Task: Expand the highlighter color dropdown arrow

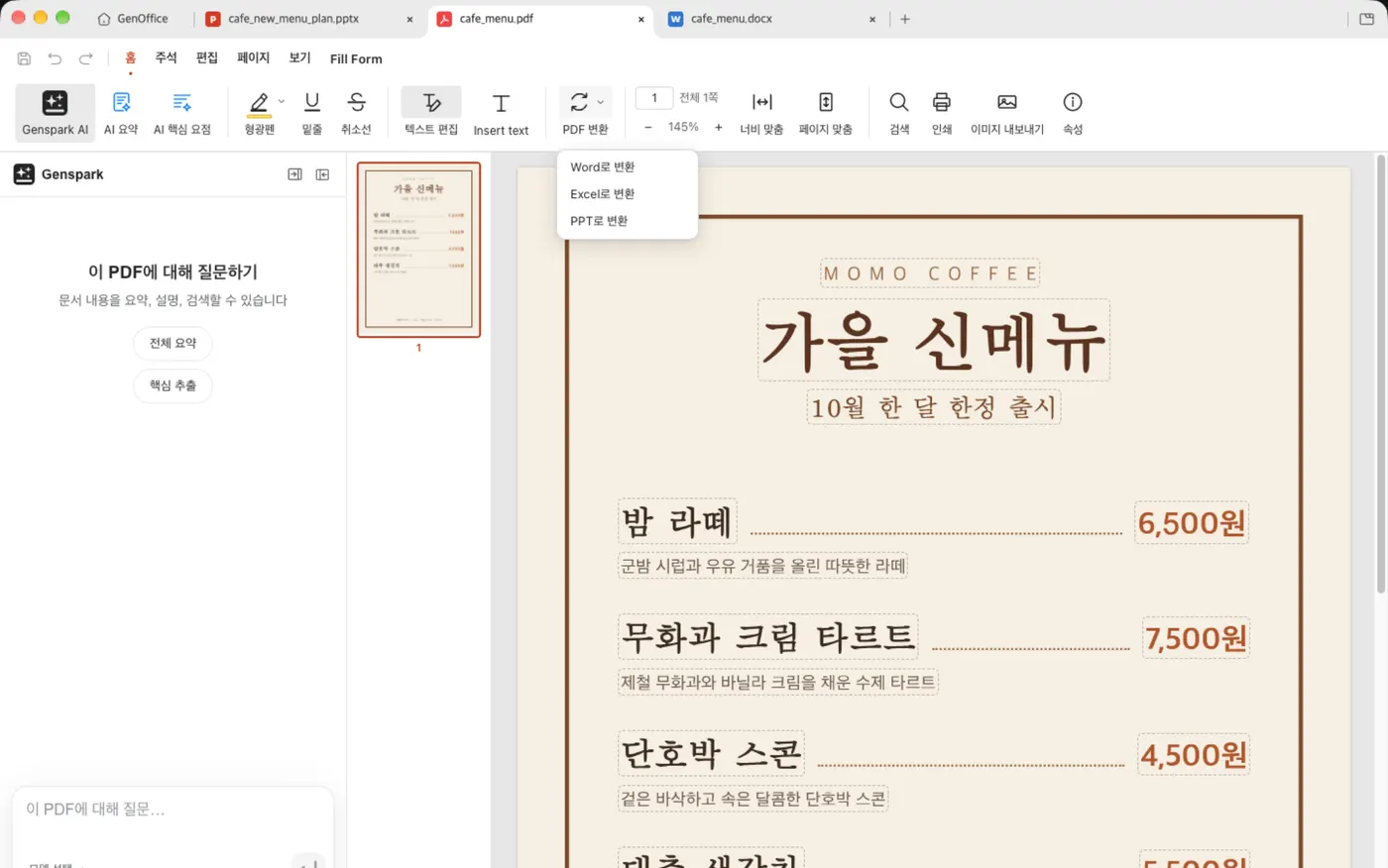Action: click(282, 102)
